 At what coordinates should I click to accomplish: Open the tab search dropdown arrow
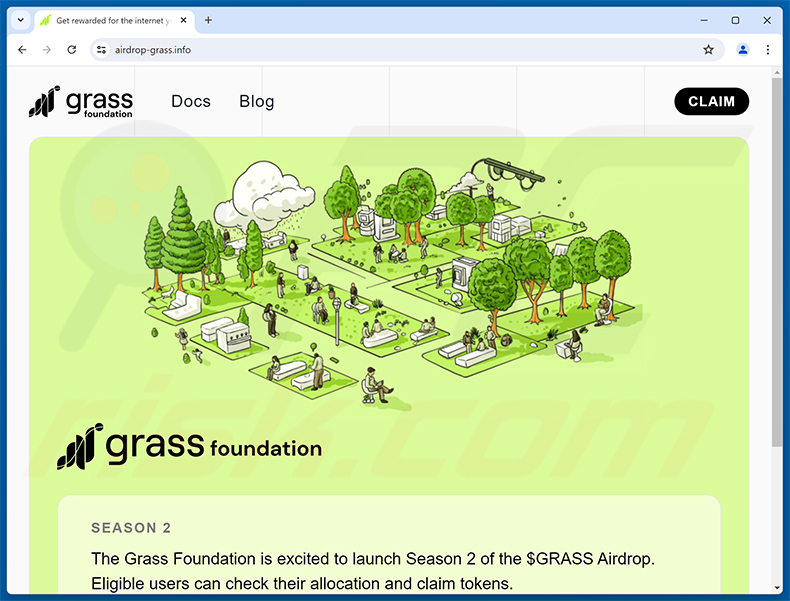[x=21, y=20]
